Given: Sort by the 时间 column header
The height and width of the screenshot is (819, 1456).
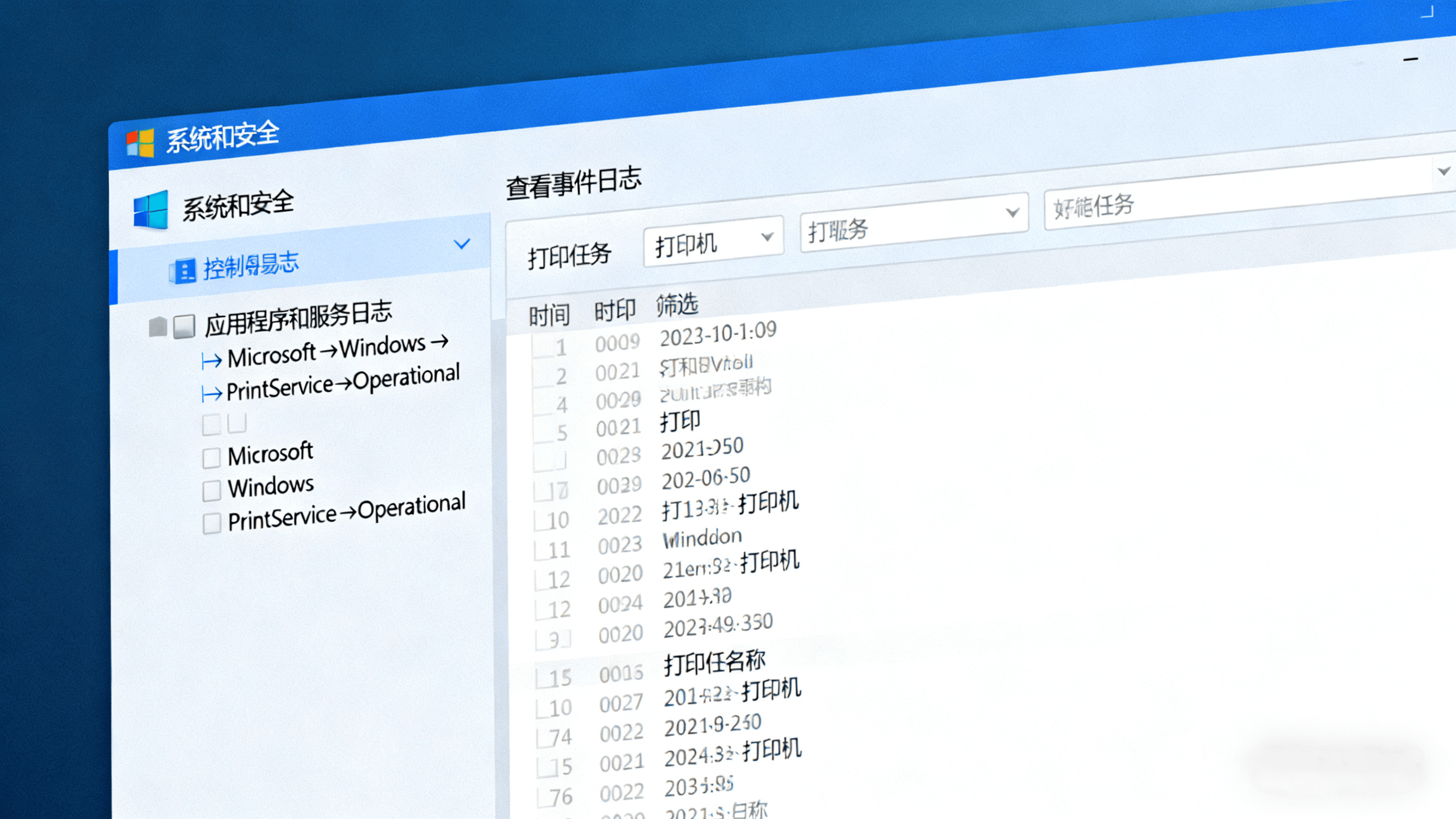Looking at the screenshot, I should pyautogui.click(x=549, y=314).
